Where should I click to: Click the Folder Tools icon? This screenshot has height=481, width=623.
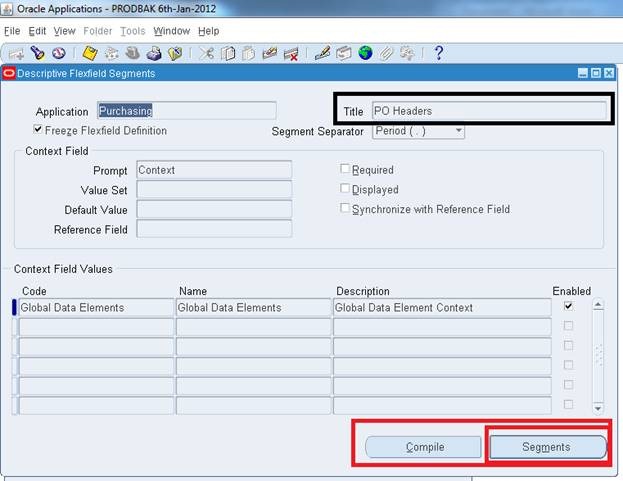tap(407, 53)
